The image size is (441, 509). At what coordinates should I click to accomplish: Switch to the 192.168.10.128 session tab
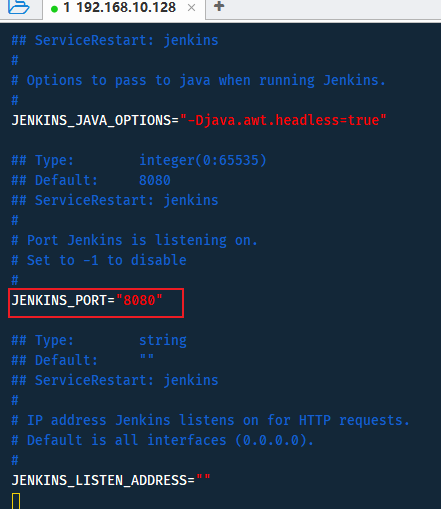pos(124,8)
